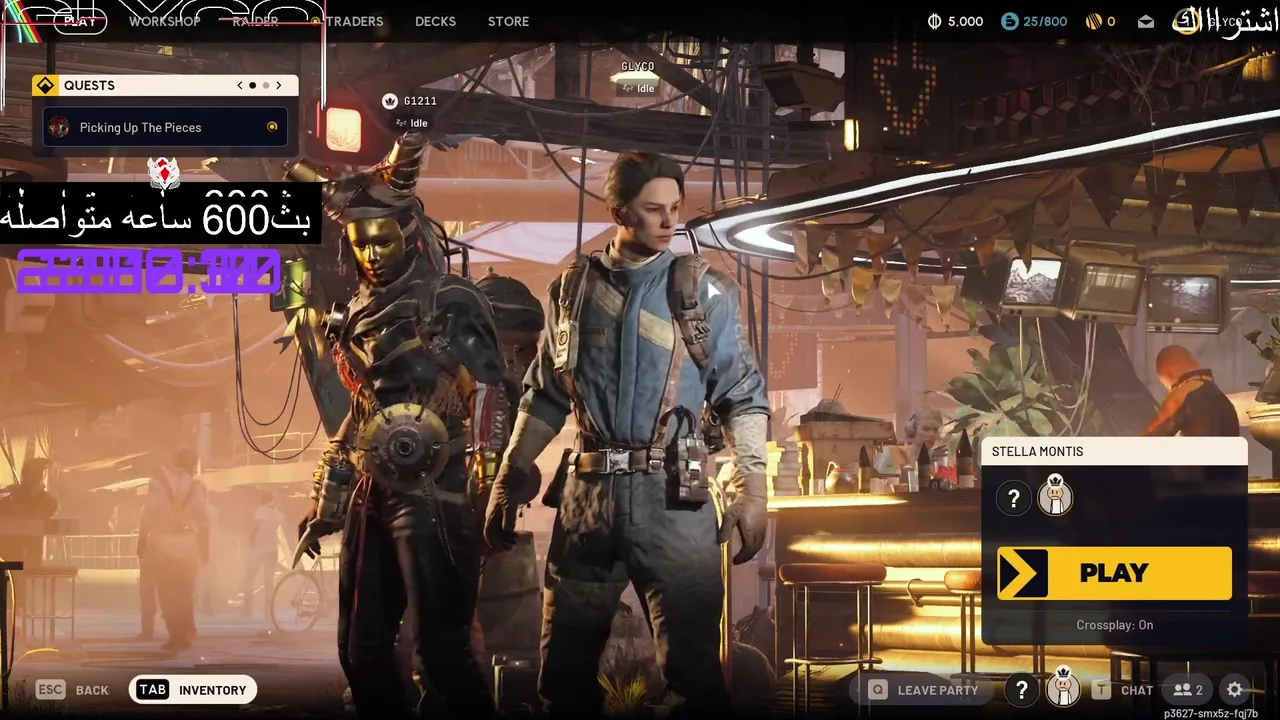
Task: Click the crown icon next to G1211
Action: point(390,101)
